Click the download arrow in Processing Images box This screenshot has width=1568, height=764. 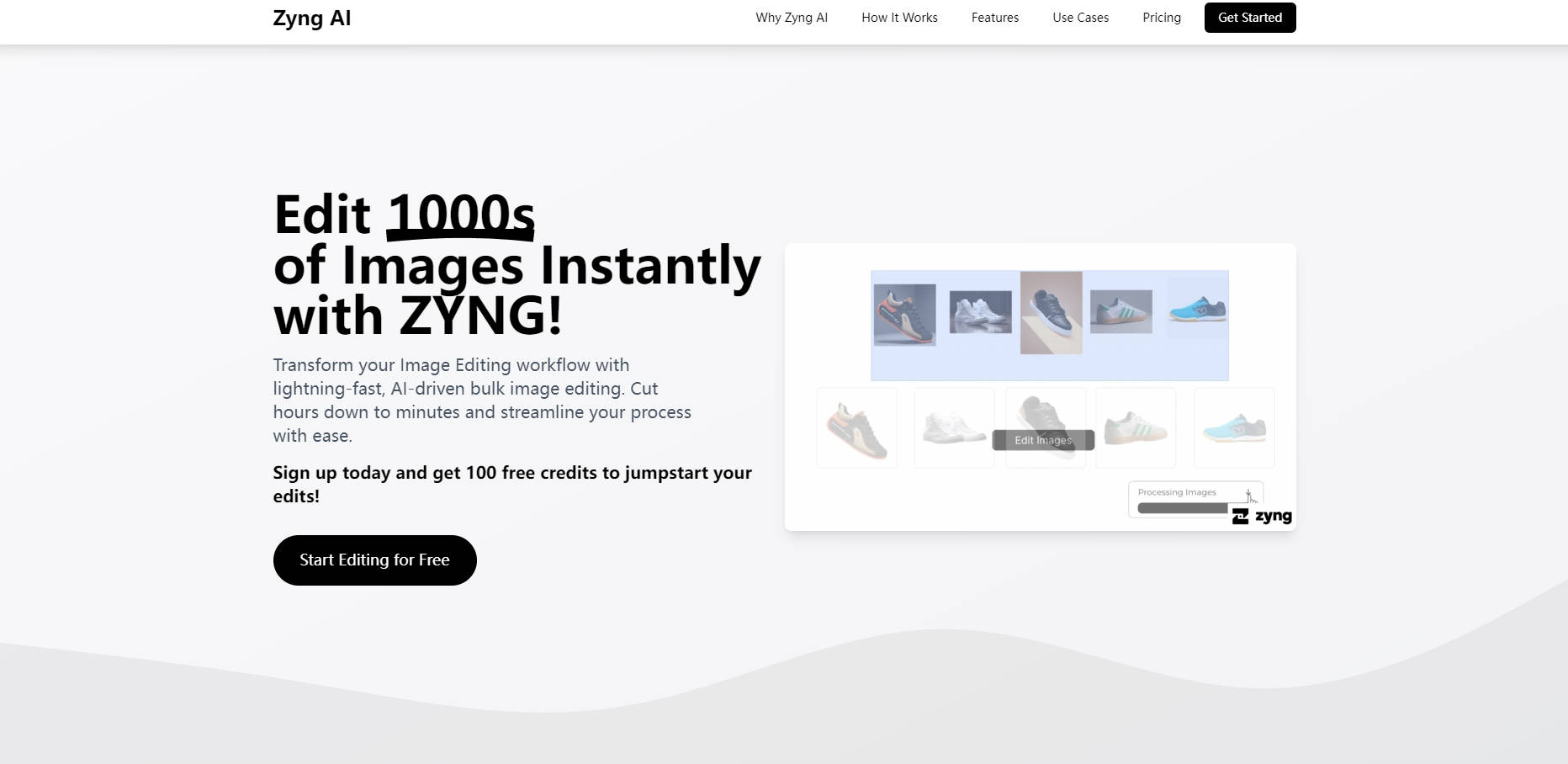point(1248,493)
